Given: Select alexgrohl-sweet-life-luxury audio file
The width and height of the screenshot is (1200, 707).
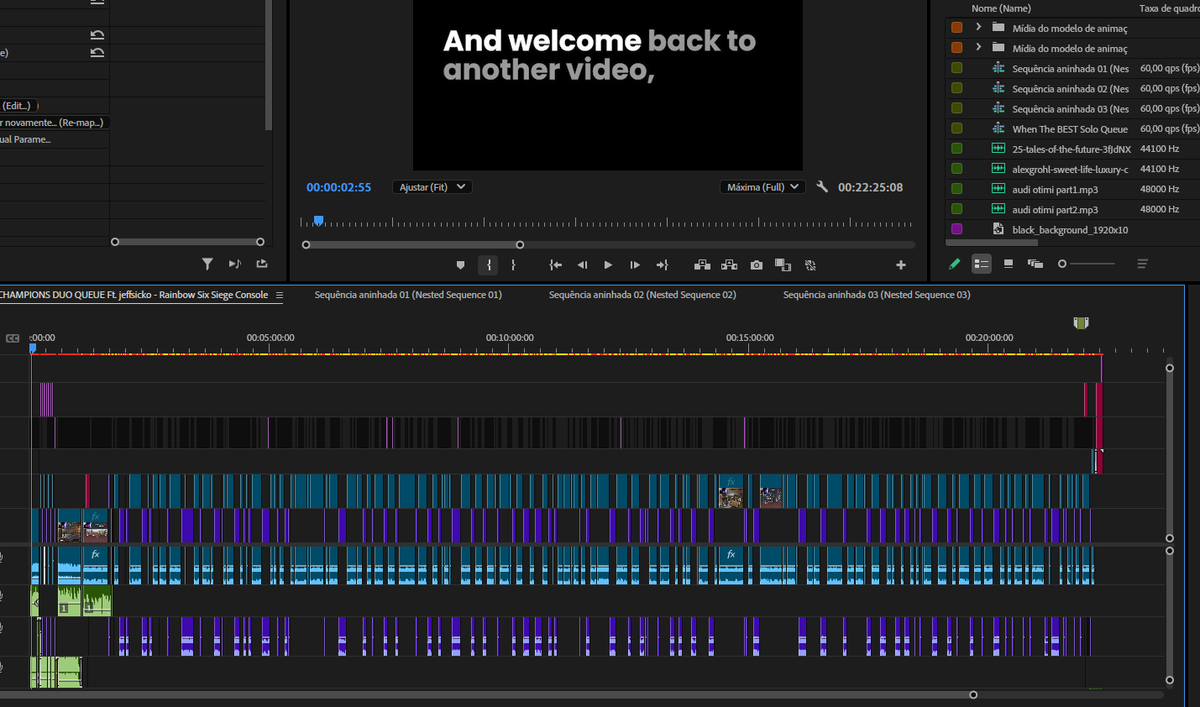Looking at the screenshot, I should [x=1070, y=169].
